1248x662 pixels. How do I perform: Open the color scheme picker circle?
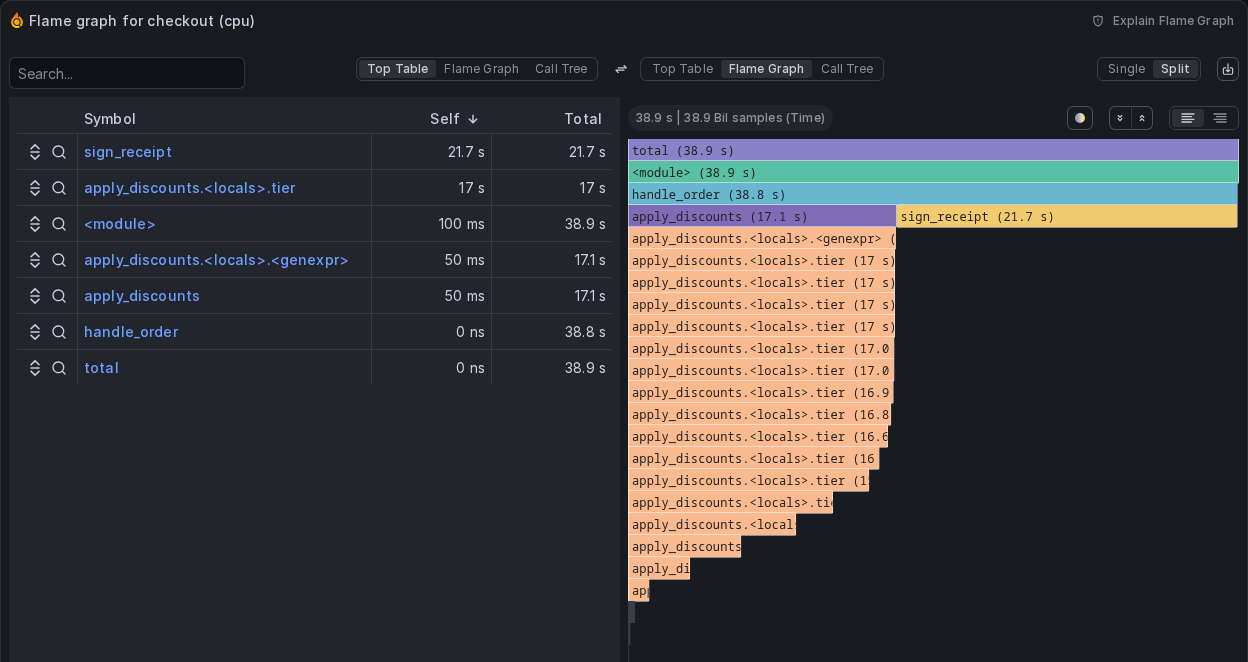pyautogui.click(x=1080, y=118)
